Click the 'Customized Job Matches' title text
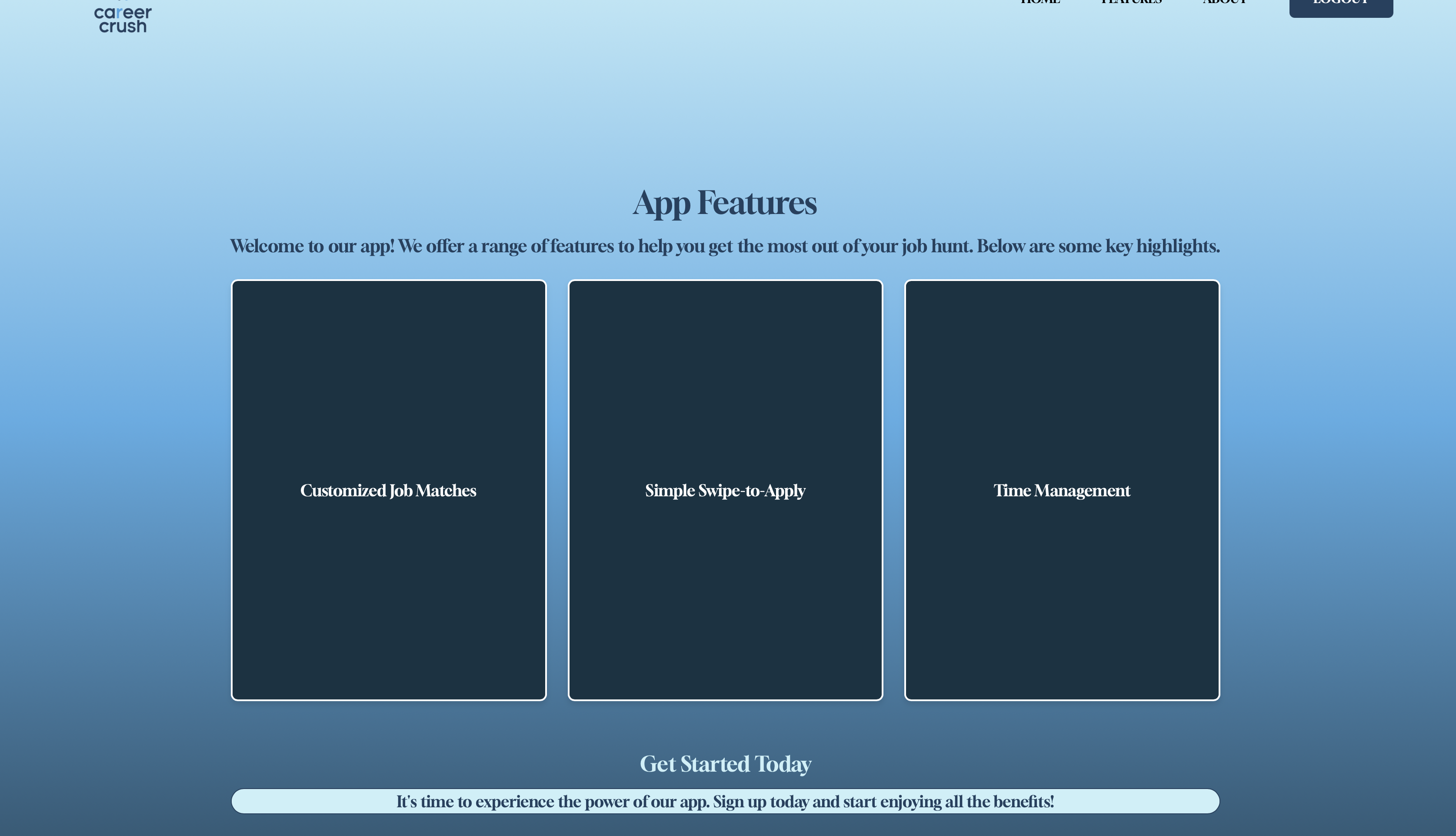 coord(389,490)
